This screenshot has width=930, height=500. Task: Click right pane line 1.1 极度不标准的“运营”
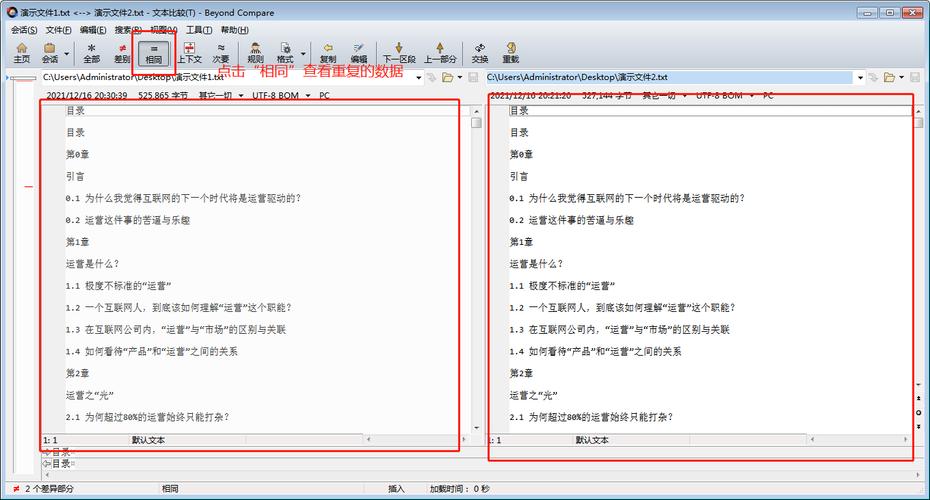[x=562, y=286]
